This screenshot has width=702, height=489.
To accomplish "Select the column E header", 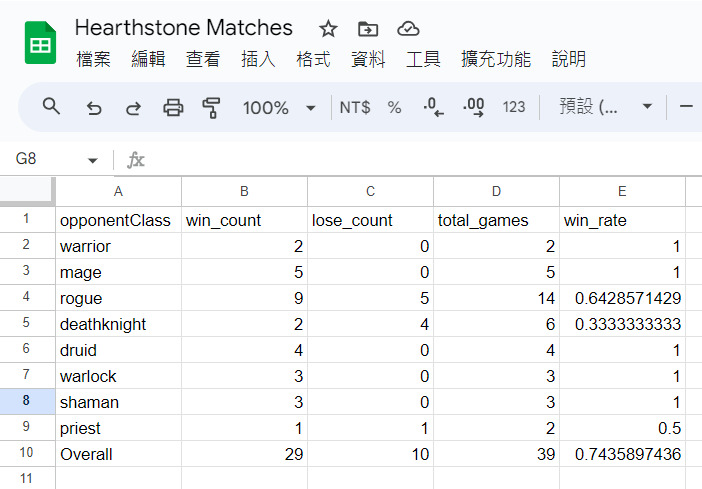I will (x=622, y=192).
